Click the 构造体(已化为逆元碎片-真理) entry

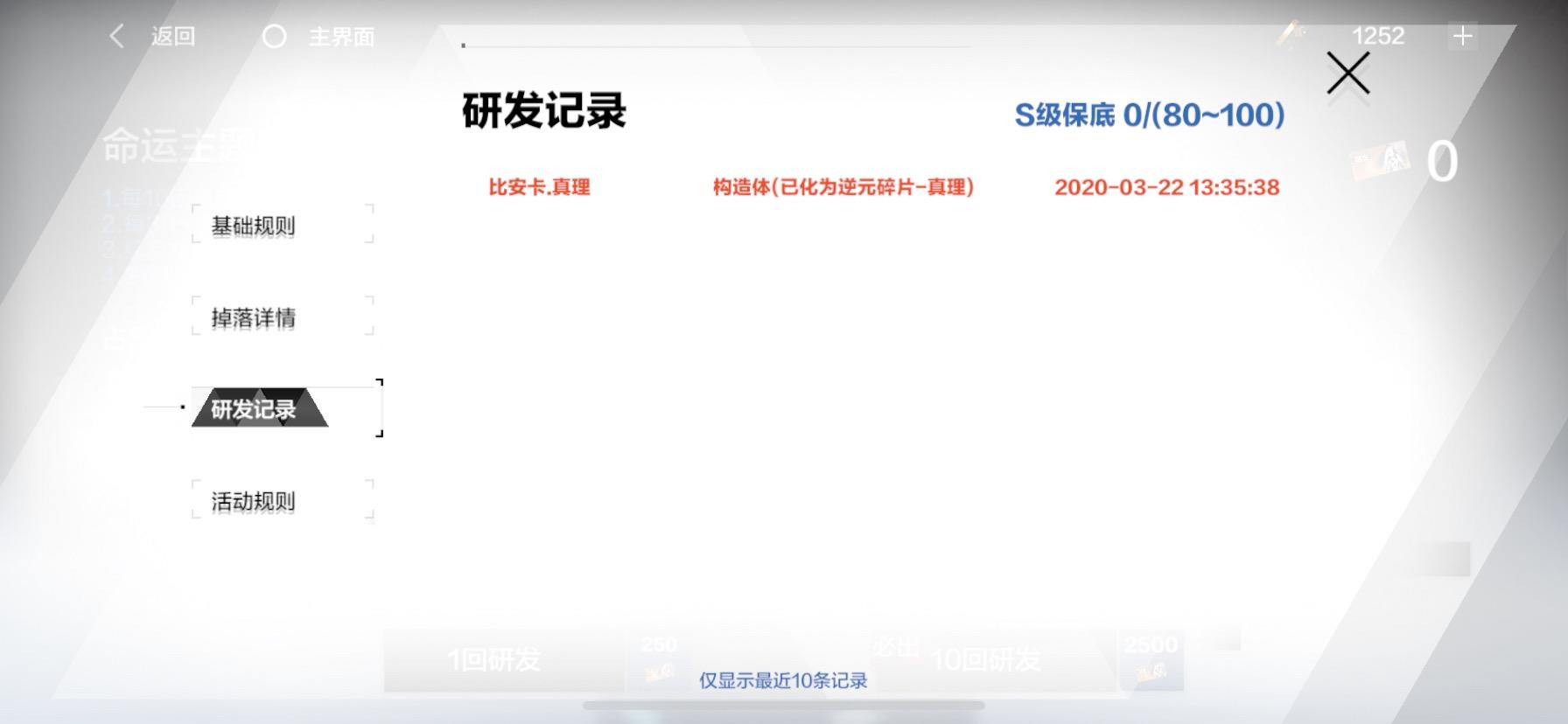[x=843, y=187]
